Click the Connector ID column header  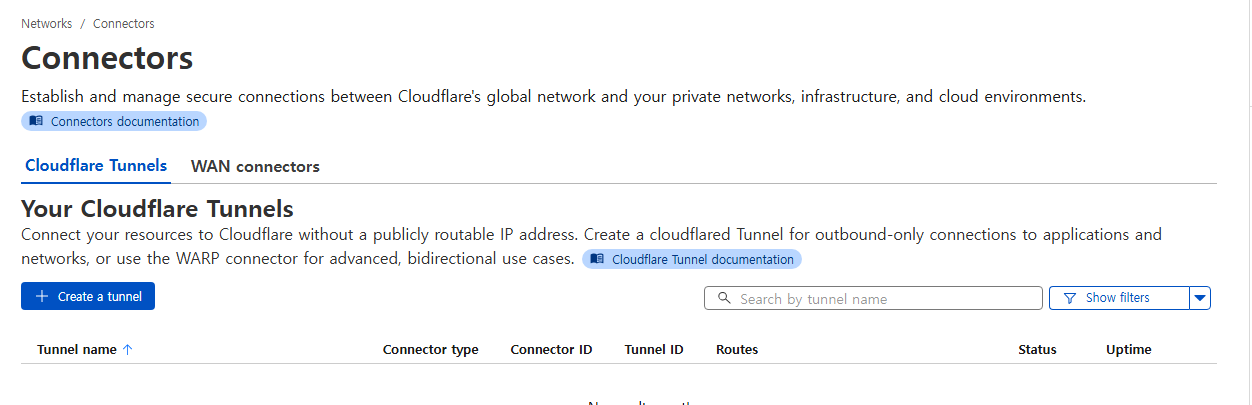click(551, 350)
